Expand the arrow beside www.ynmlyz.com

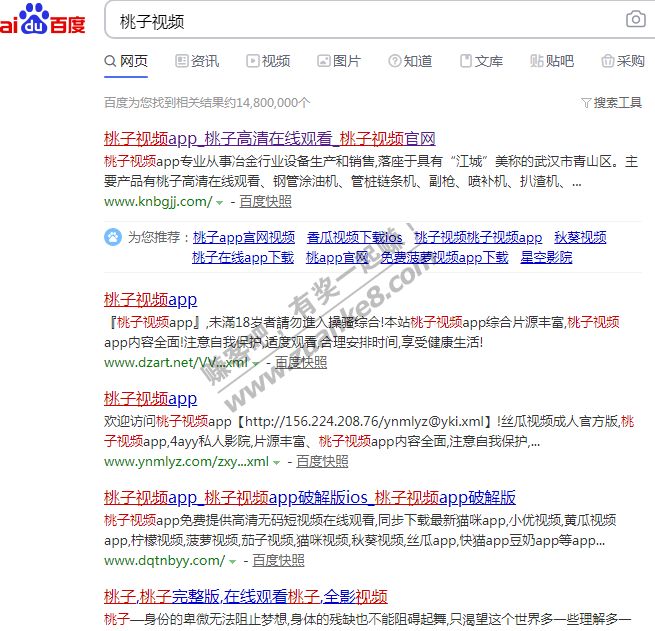point(276,462)
